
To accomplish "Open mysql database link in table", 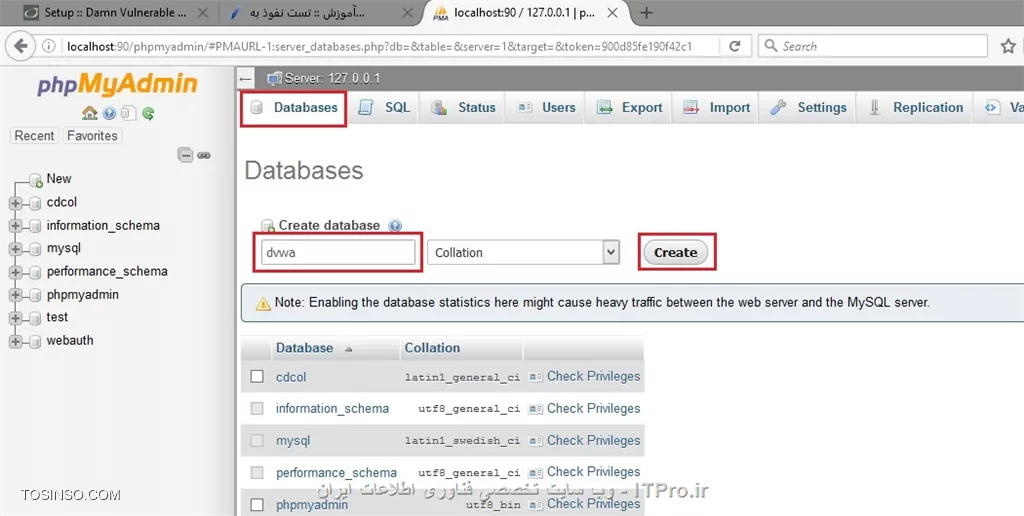I will [x=293, y=441].
